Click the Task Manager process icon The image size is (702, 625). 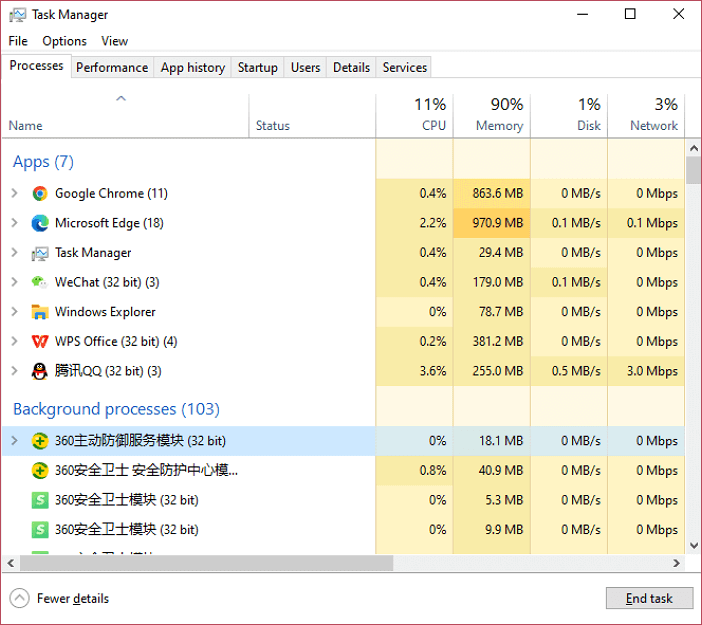point(40,253)
